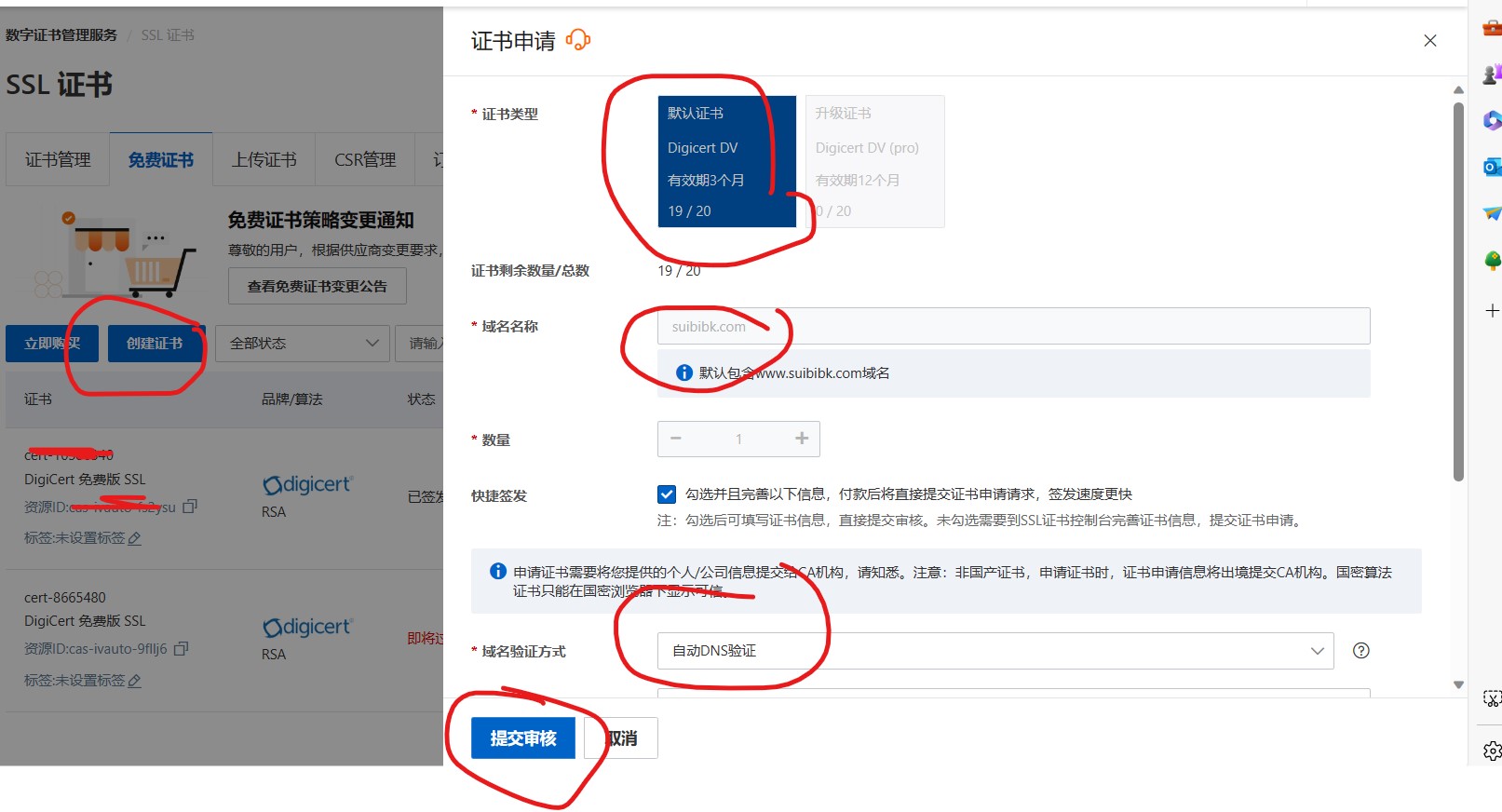Screen dimensions: 1502x812
Task: Switch to the 证书管理 tab
Action: pyautogui.click(x=58, y=159)
